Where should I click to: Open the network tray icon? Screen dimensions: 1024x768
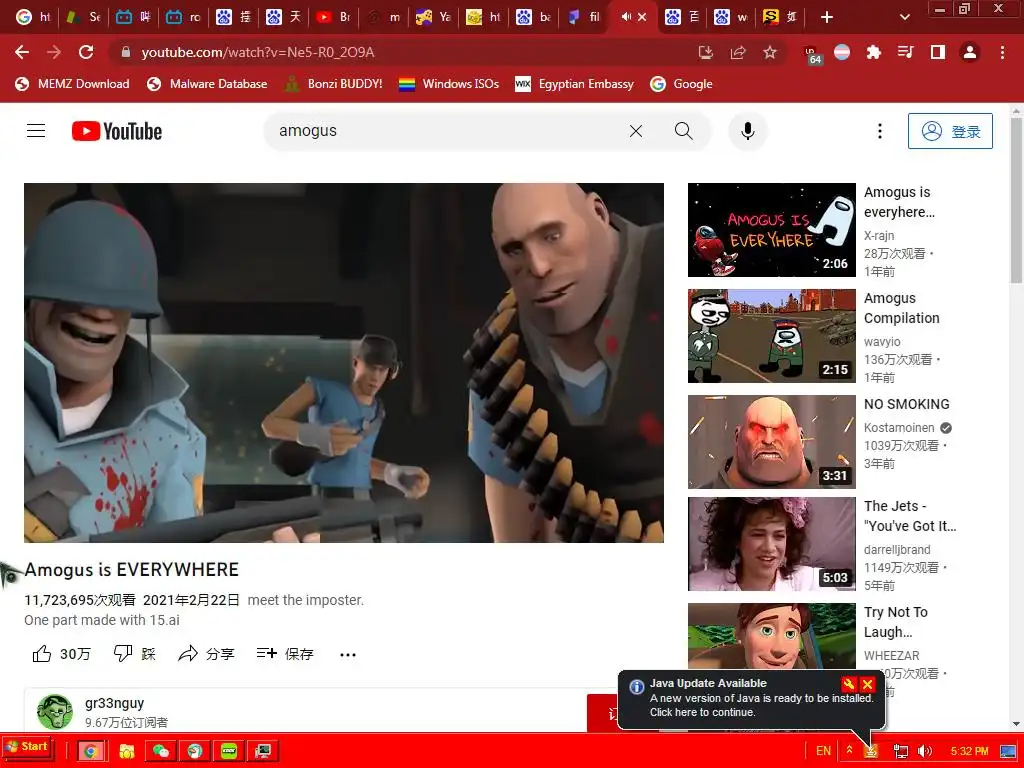[x=901, y=751]
